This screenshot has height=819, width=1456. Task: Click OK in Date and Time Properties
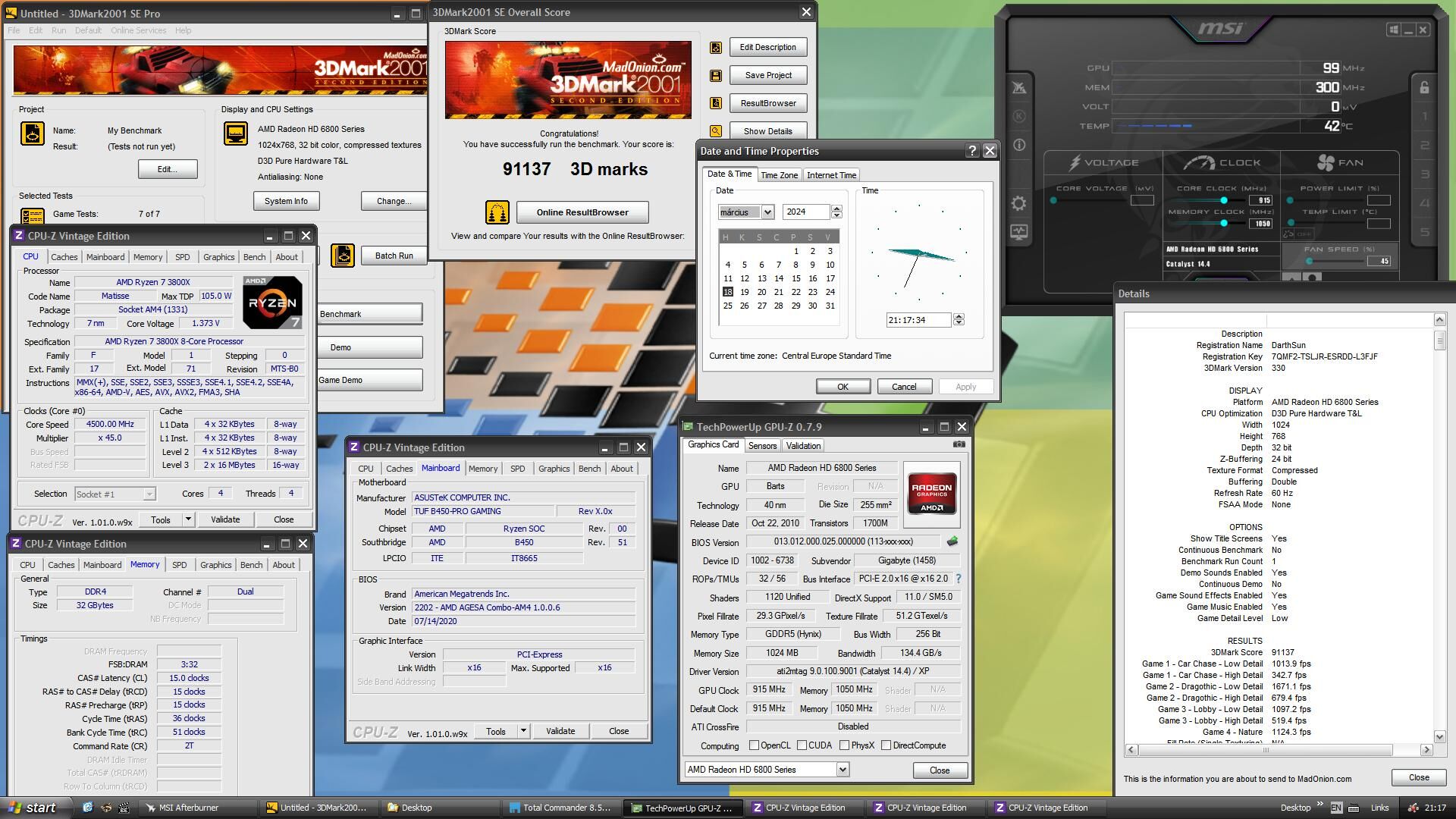[x=843, y=387]
